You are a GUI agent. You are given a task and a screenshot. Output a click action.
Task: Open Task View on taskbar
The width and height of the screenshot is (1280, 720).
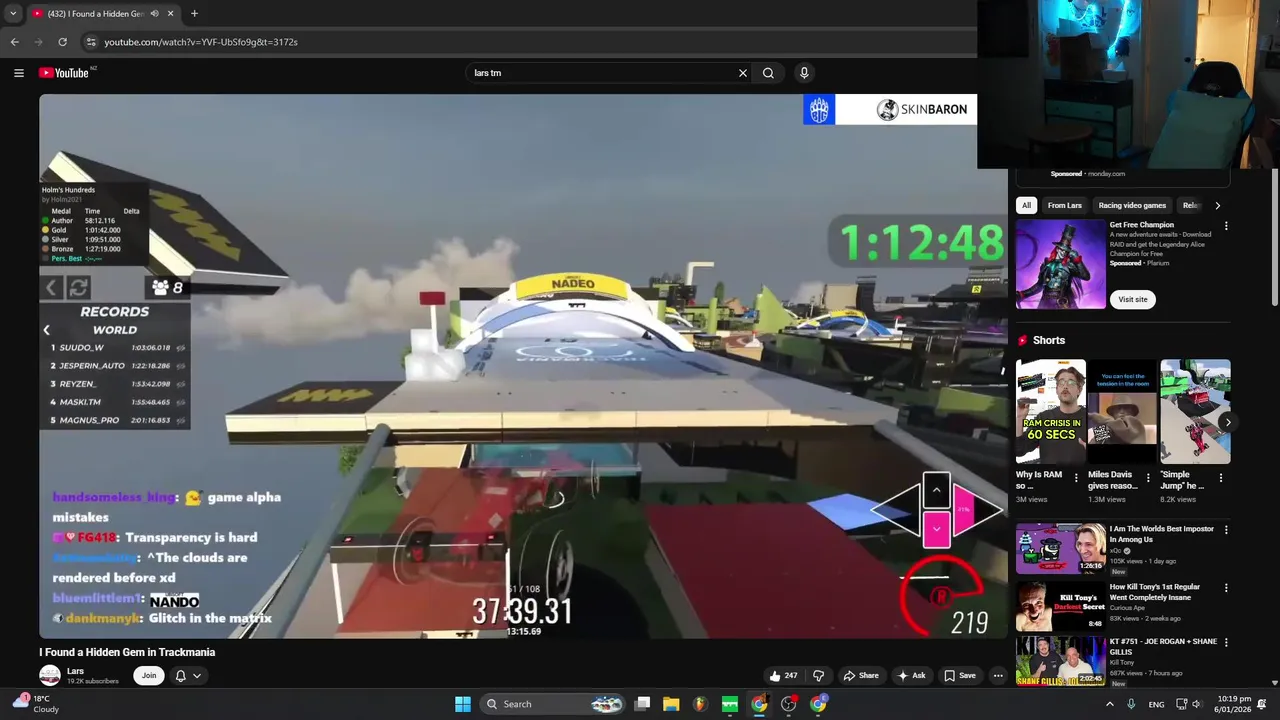point(643,704)
